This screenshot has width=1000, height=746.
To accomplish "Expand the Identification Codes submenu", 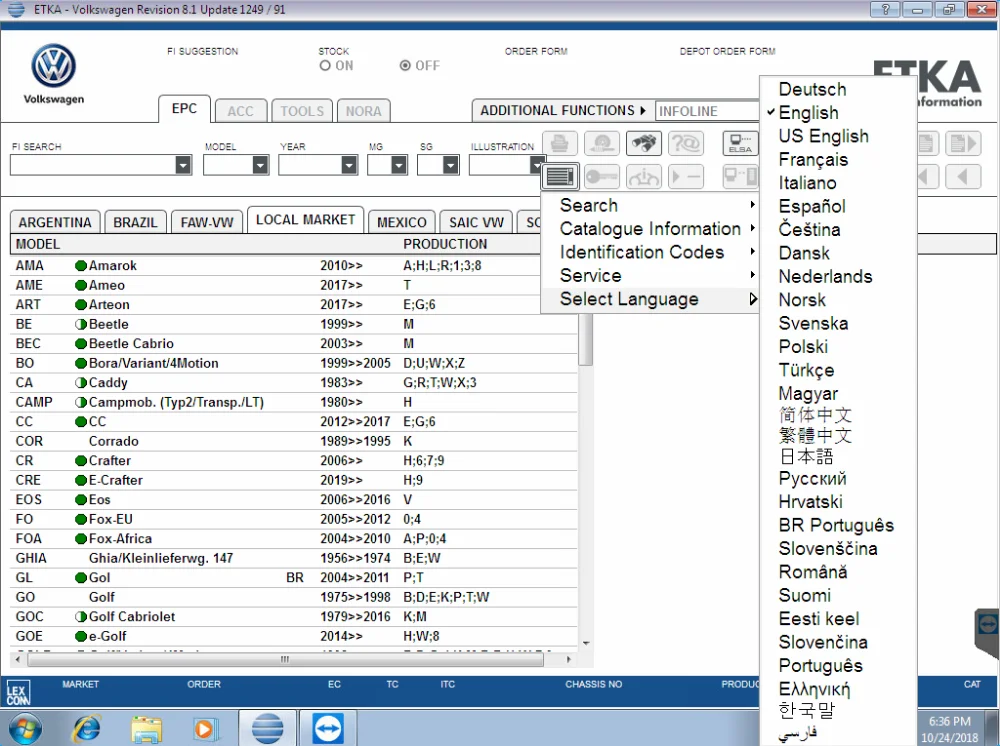I will click(x=649, y=252).
